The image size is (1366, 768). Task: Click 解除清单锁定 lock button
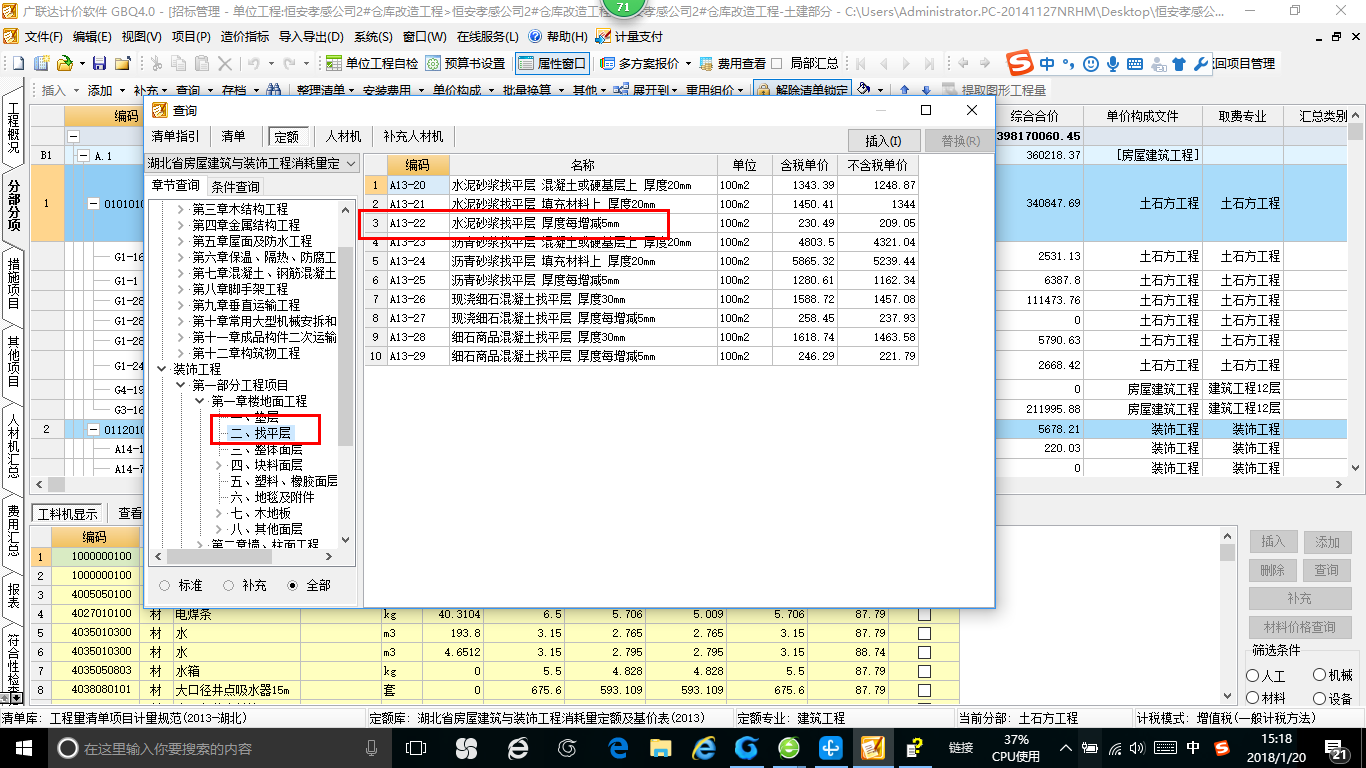[803, 90]
